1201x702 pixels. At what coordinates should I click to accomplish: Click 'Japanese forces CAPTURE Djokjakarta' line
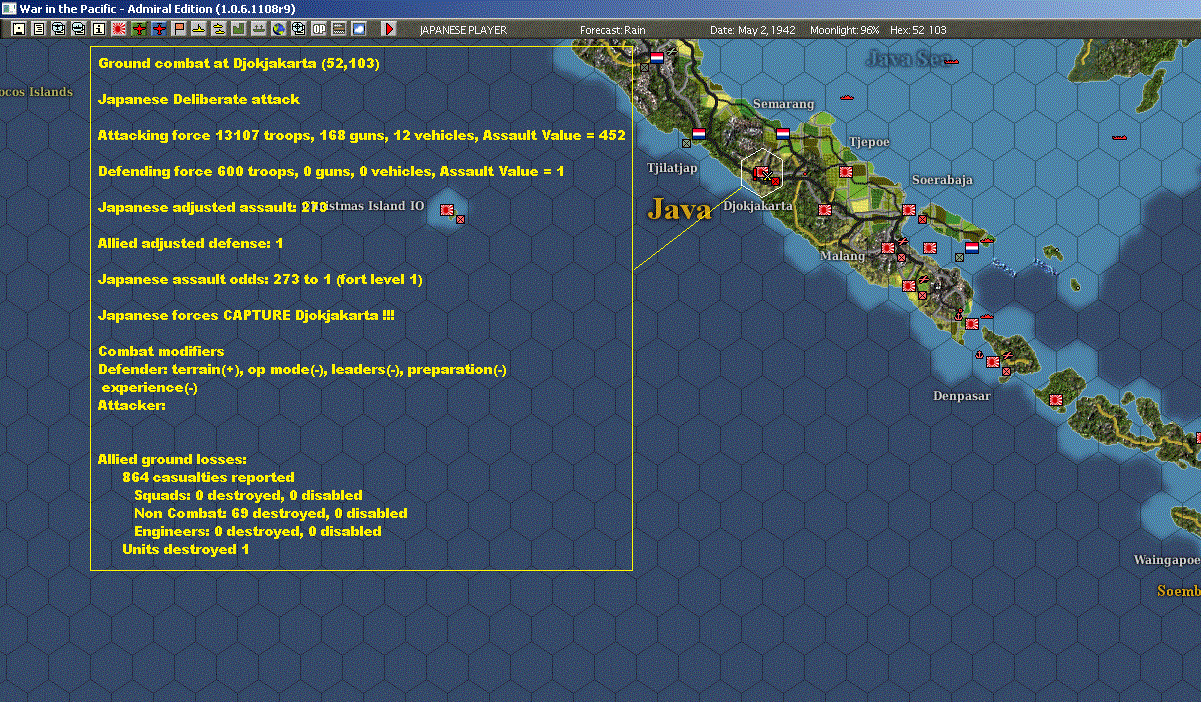coord(246,315)
